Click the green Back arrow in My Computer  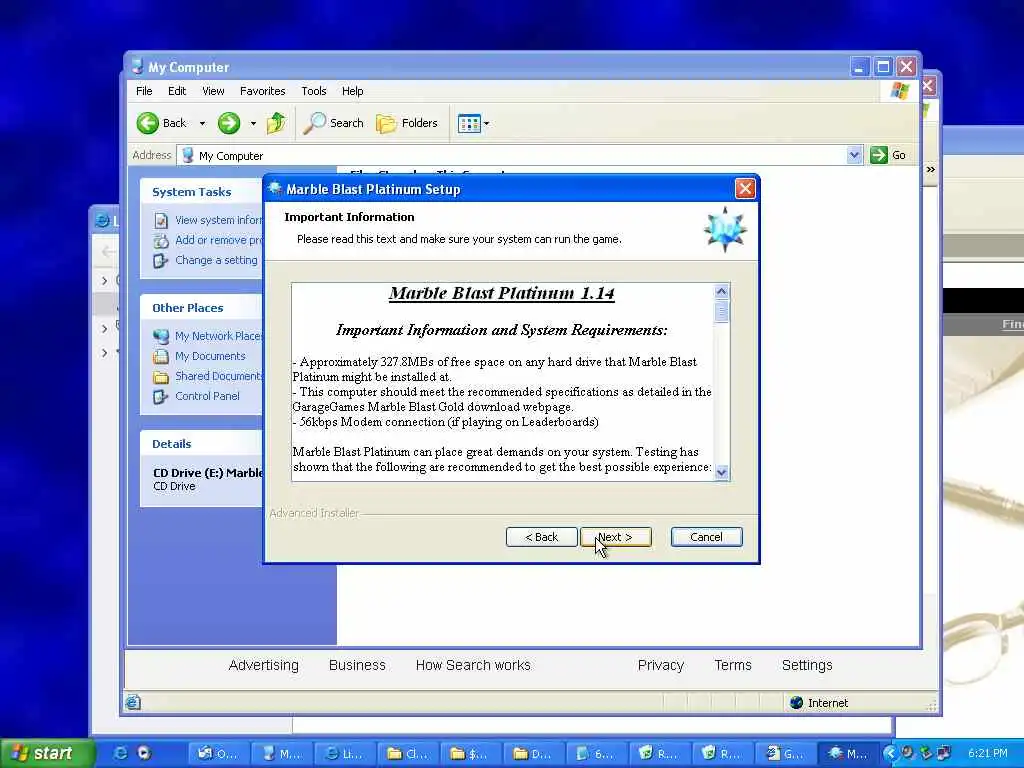coord(148,123)
